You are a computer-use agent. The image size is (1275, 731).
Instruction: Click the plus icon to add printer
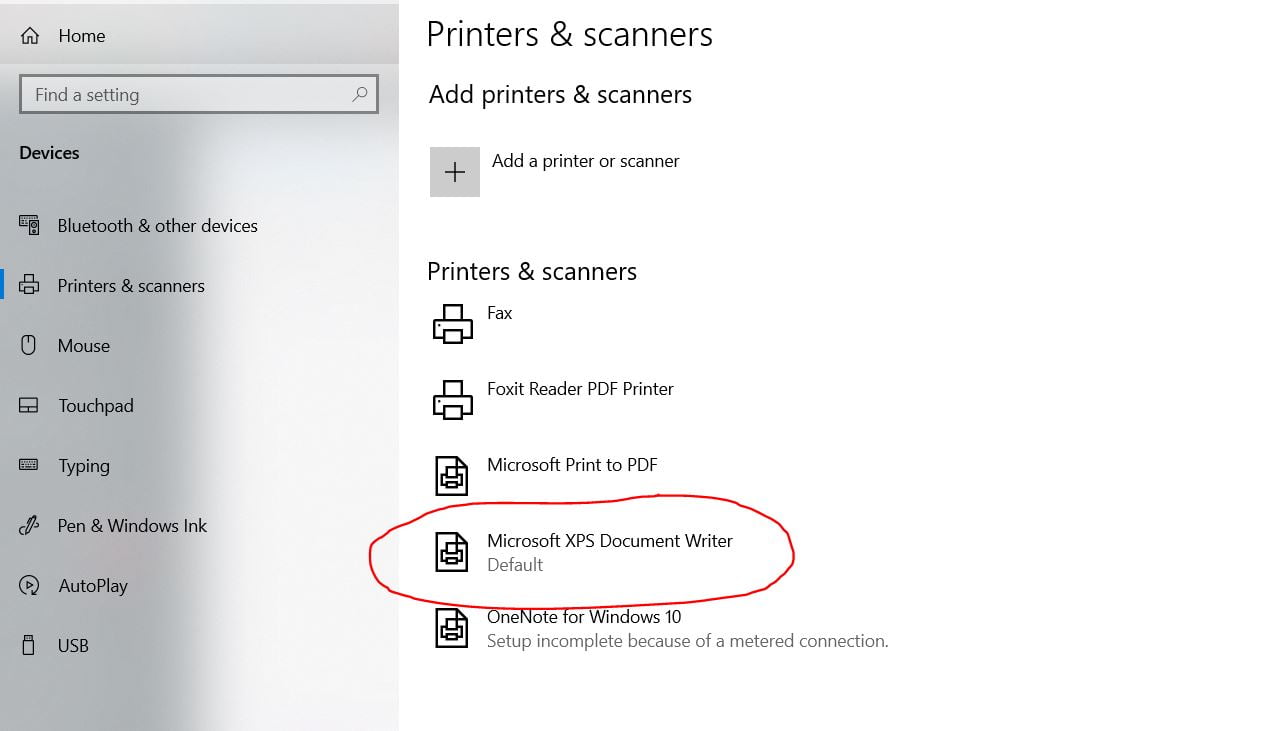point(455,172)
